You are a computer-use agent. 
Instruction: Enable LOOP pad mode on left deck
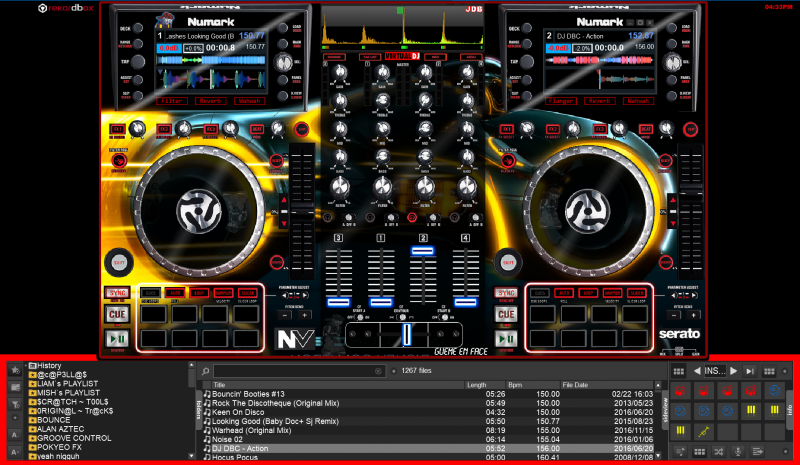pyautogui.click(x=199, y=293)
